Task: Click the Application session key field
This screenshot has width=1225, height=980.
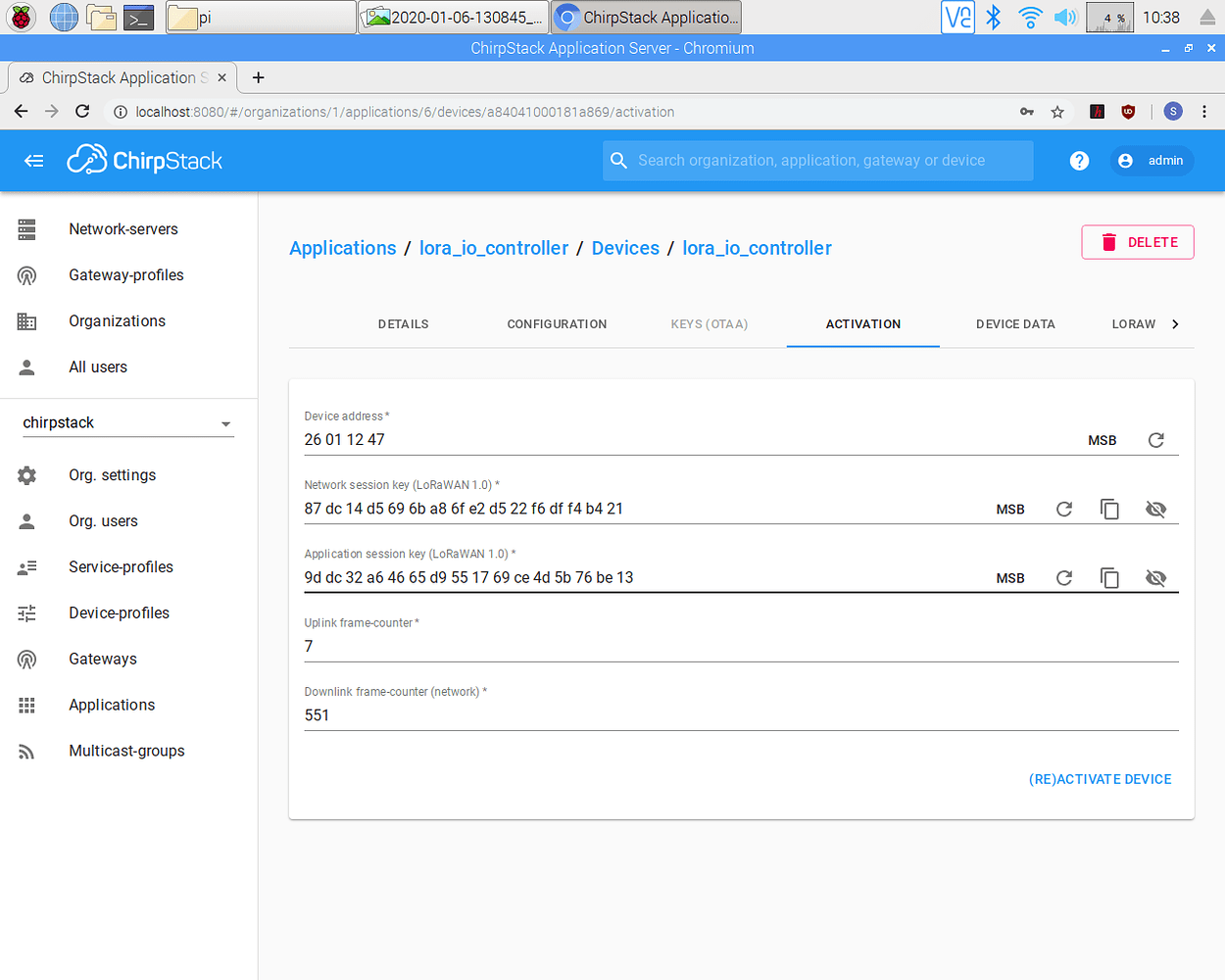Action: 642,577
